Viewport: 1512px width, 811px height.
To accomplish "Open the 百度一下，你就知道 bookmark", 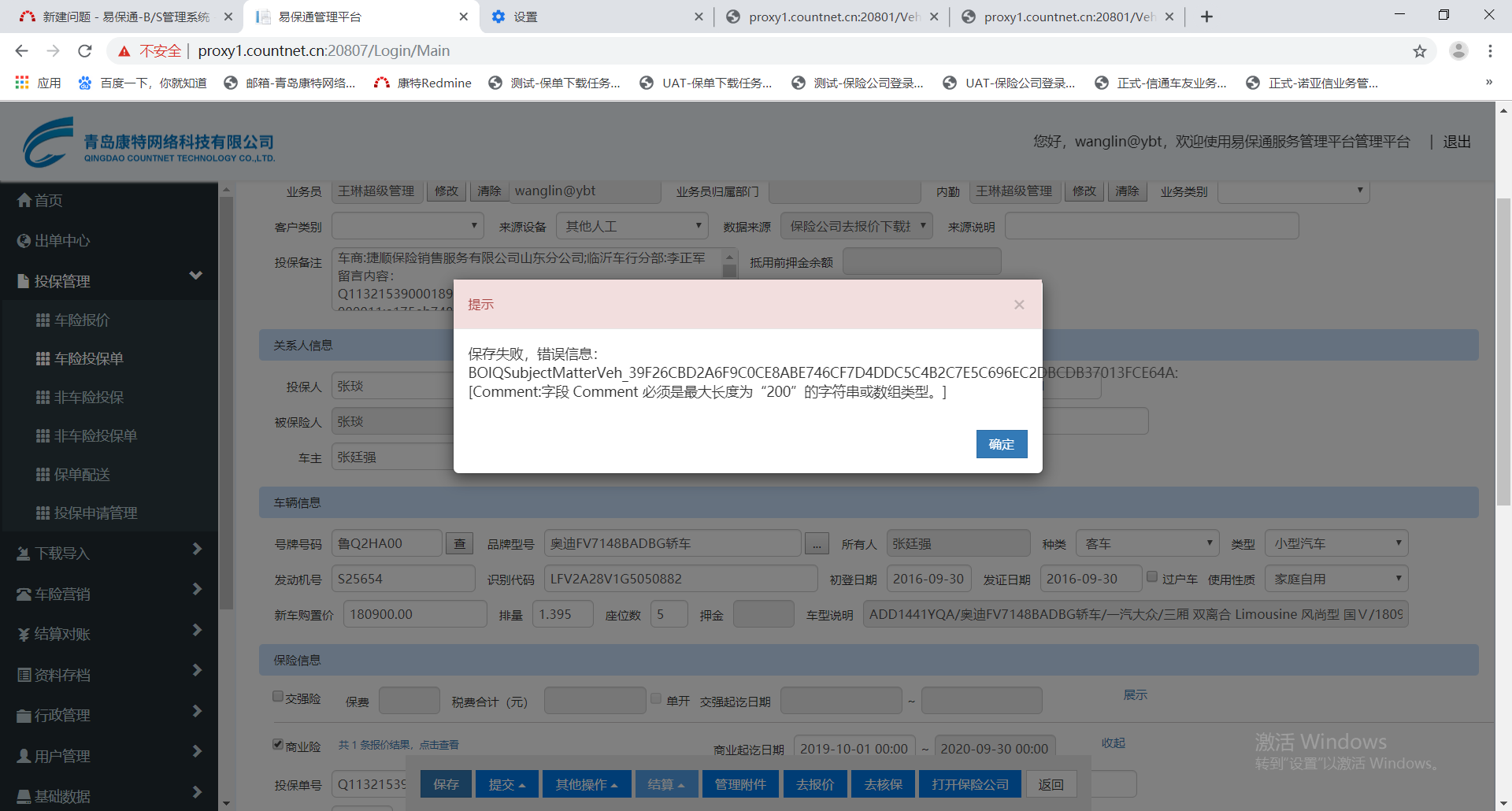I will [x=143, y=83].
